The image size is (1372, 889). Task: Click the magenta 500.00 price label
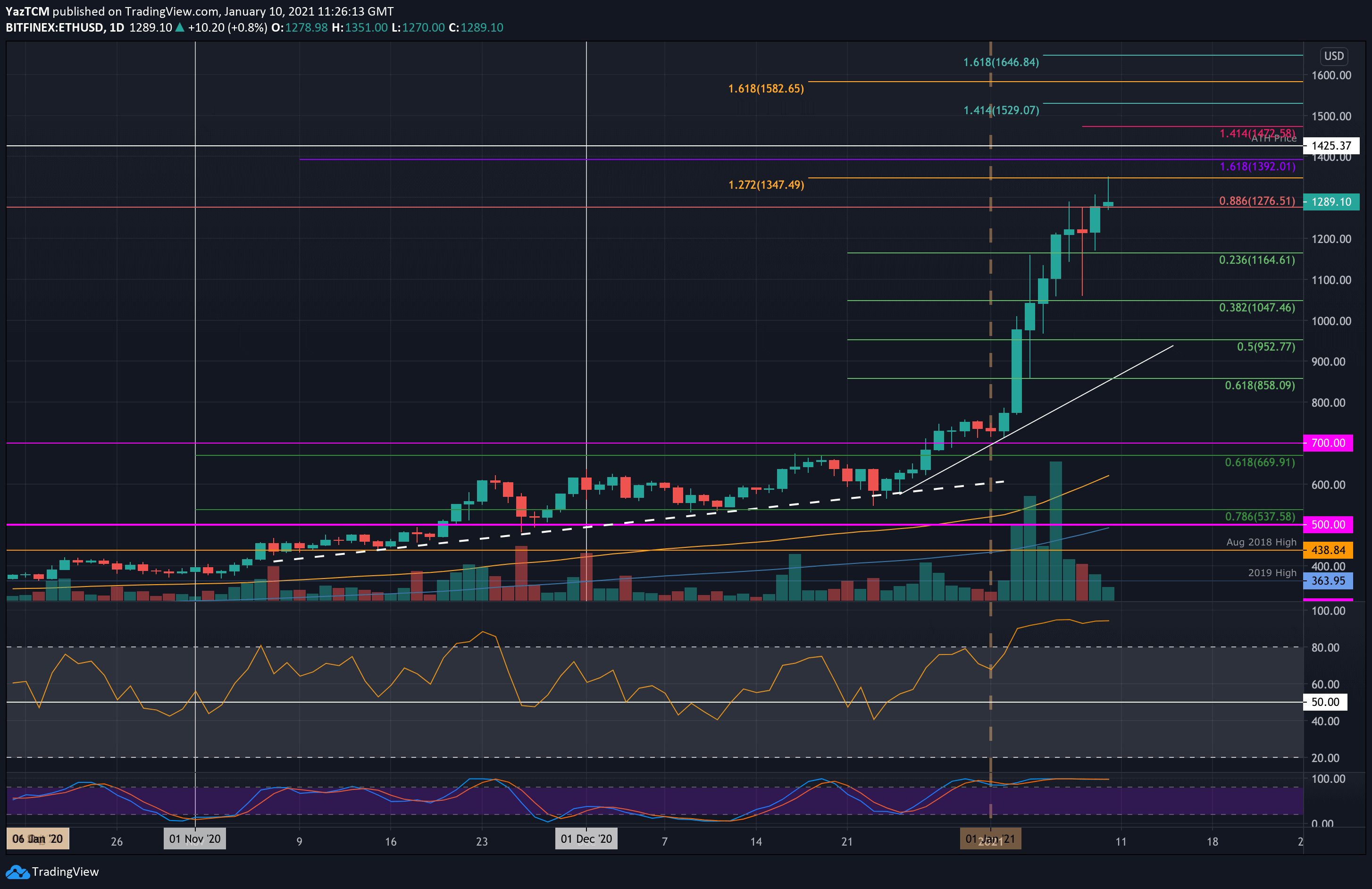pyautogui.click(x=1328, y=525)
